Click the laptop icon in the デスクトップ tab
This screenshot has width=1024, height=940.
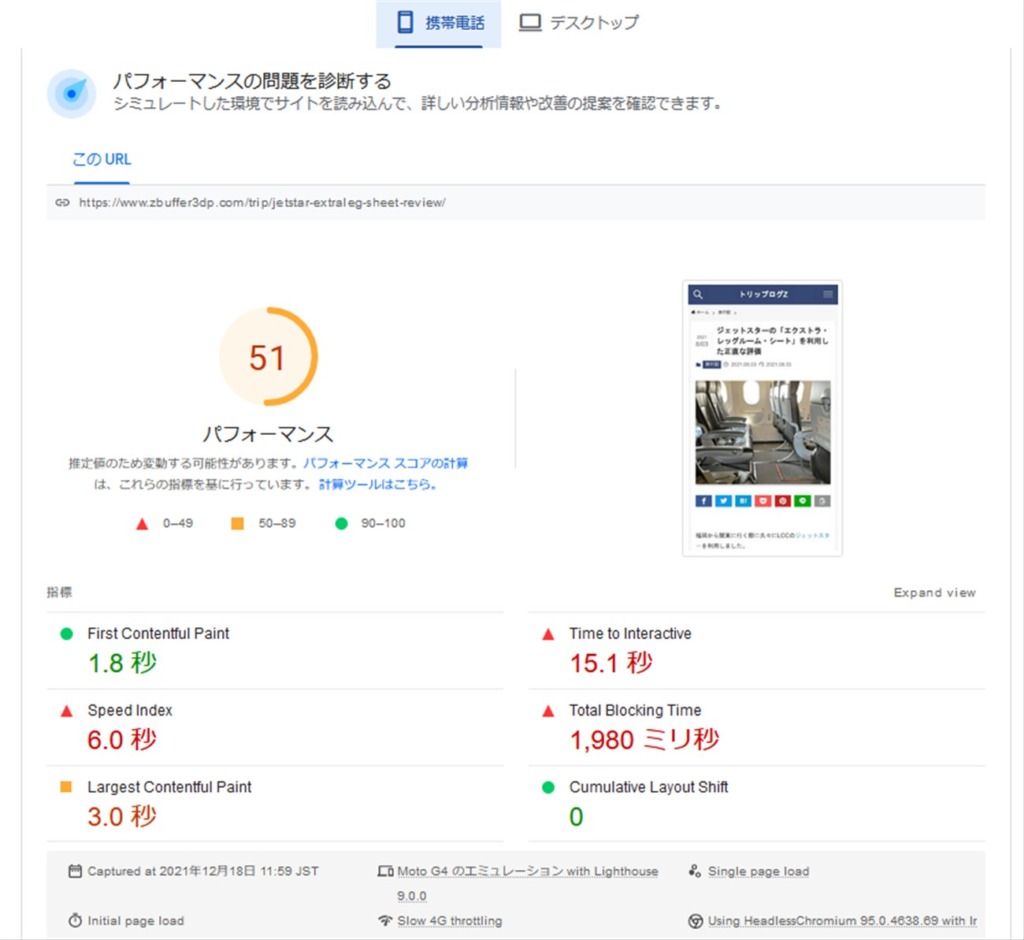point(530,23)
